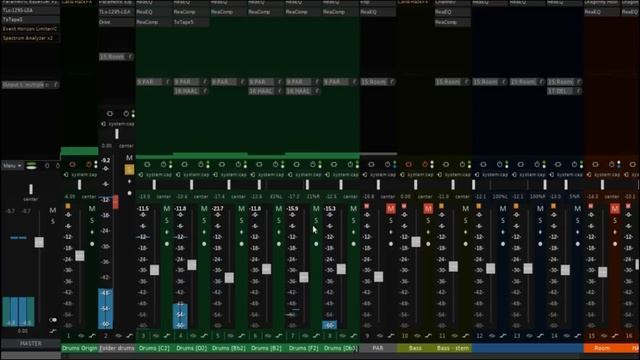Viewport: 640px width, 360px height.
Task: Click record monitoring icon on Drums [D2]
Action: pyautogui.click(x=201, y=164)
